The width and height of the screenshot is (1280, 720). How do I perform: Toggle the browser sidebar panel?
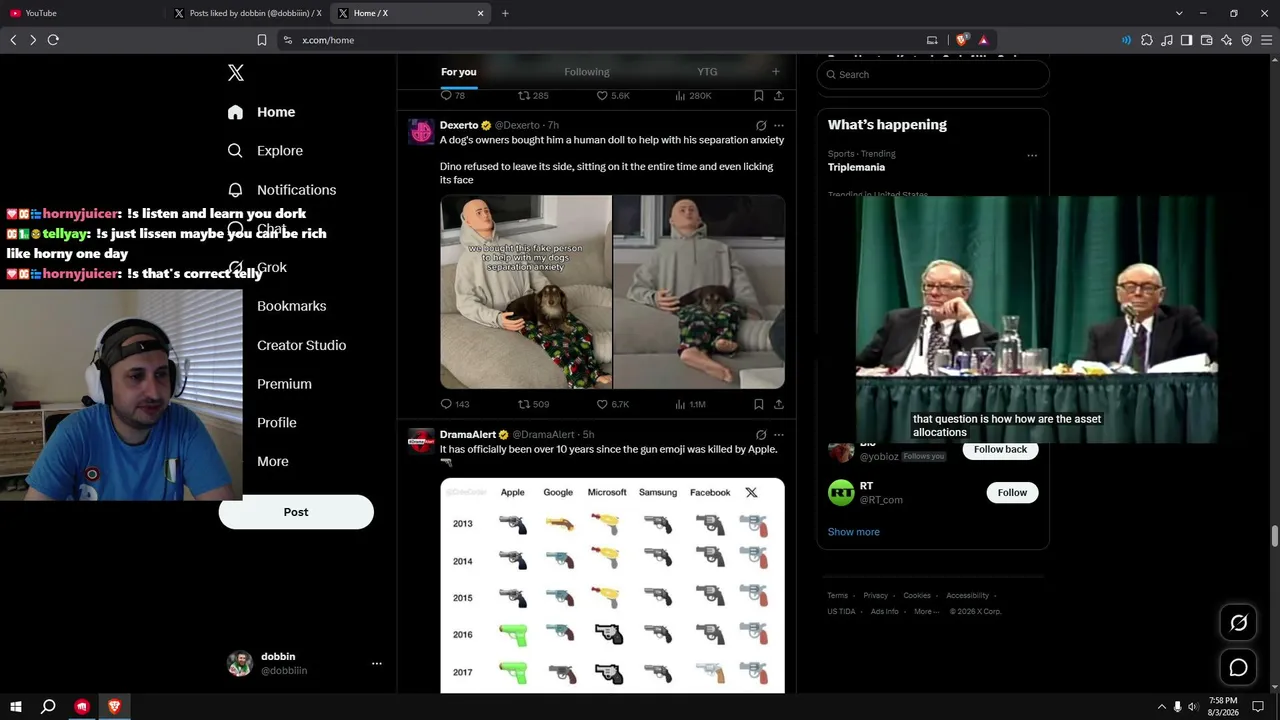click(x=1186, y=40)
